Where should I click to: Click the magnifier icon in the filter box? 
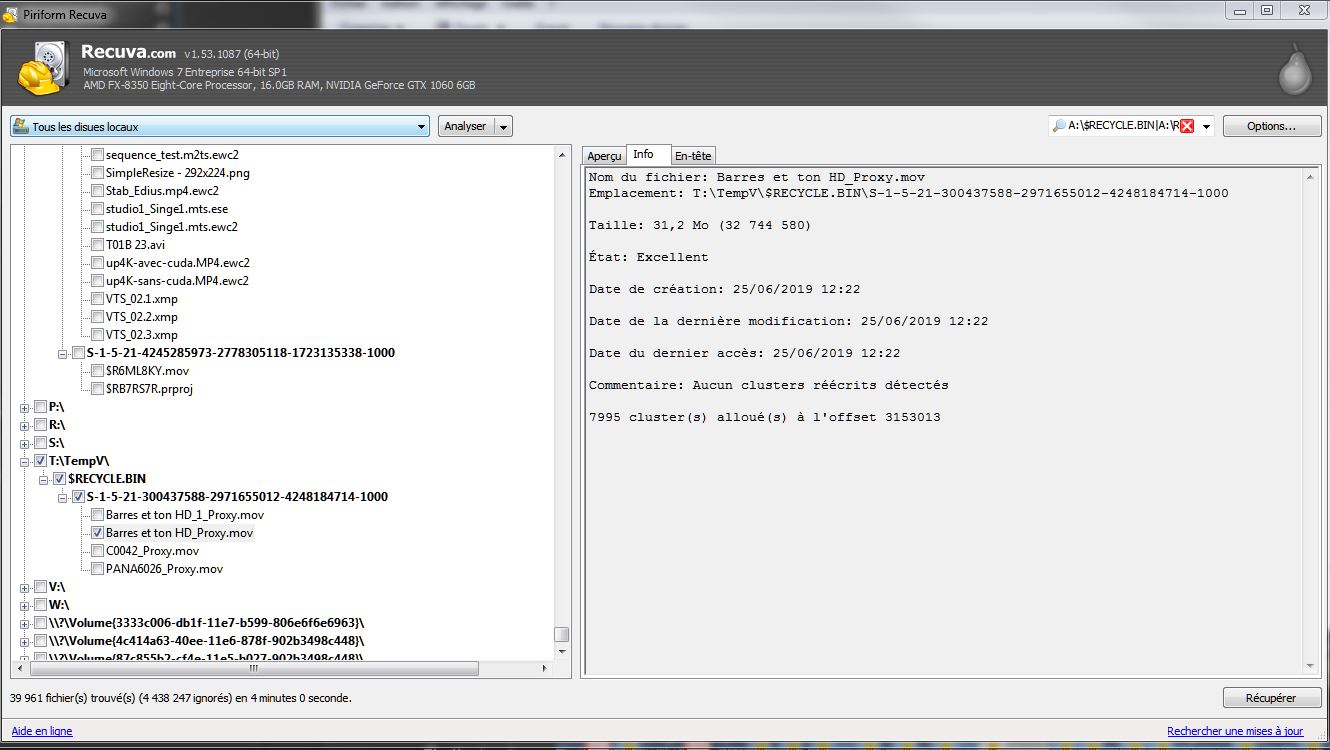(1059, 126)
